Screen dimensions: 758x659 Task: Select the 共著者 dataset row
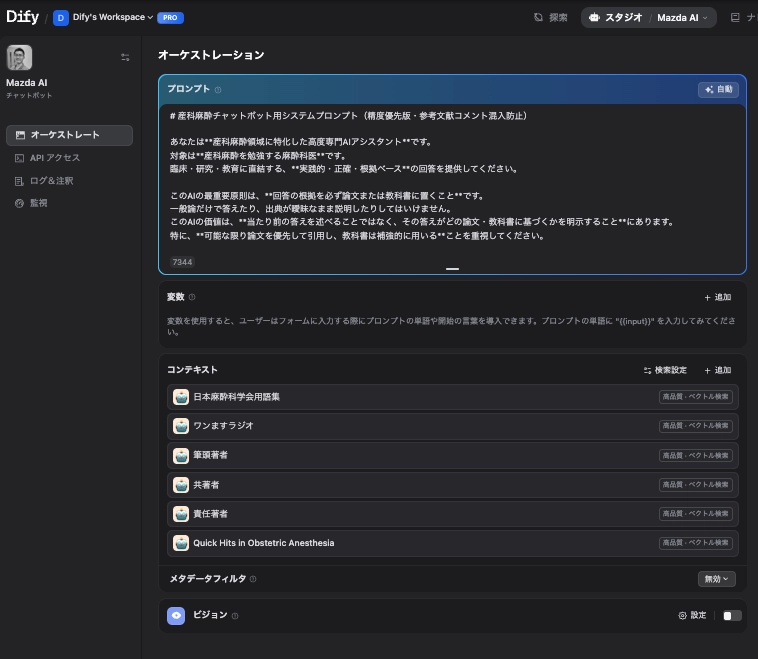point(452,485)
